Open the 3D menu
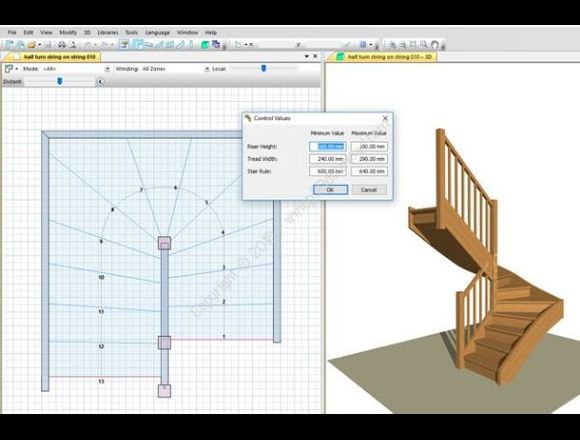This screenshot has height=440, width=580. click(x=87, y=33)
